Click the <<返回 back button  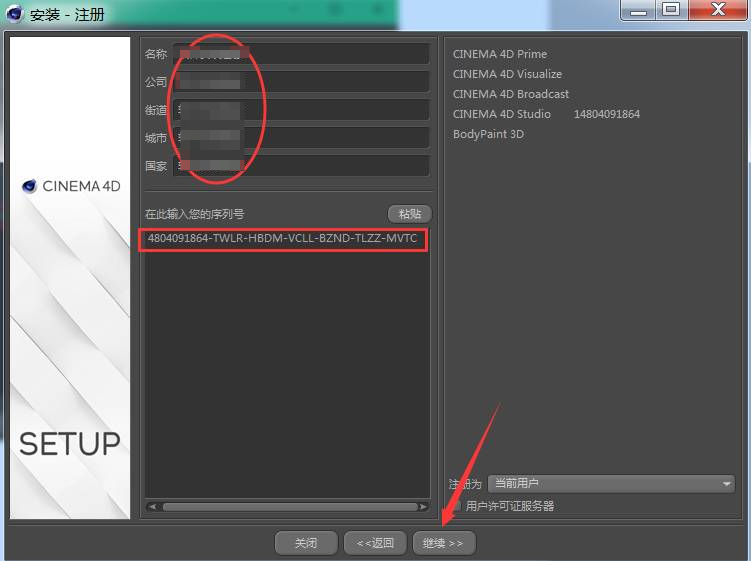pos(375,543)
